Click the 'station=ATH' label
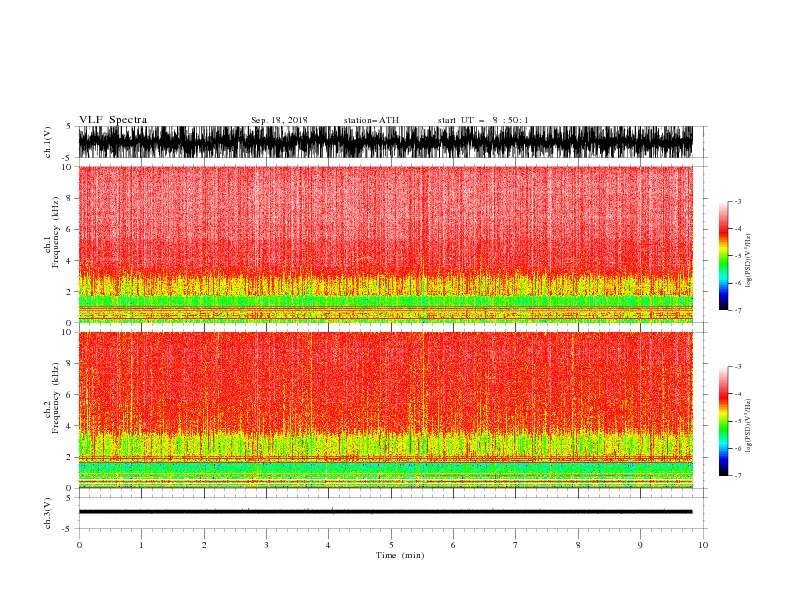 371,120
